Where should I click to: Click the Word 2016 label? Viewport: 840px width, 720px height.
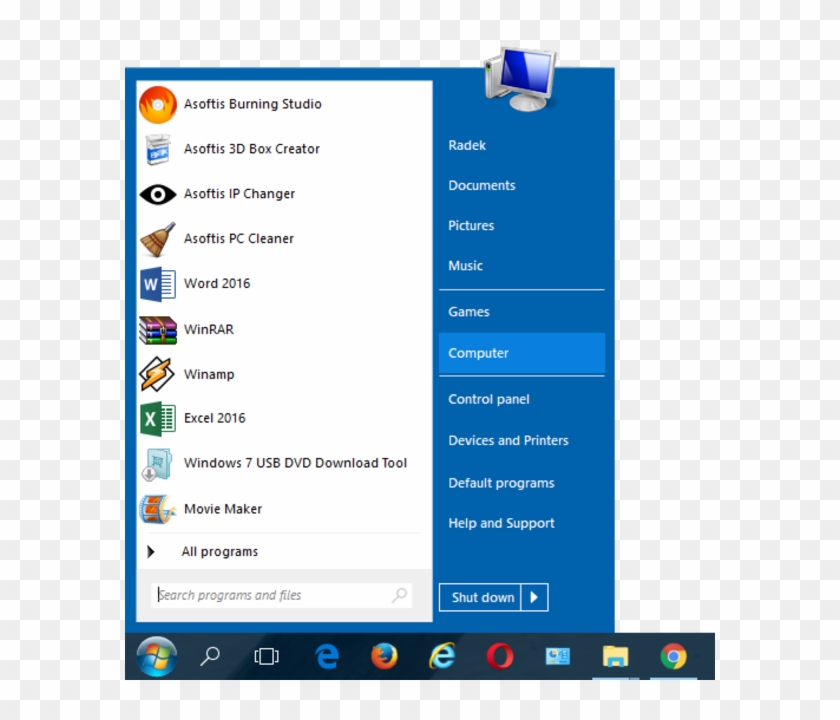217,284
